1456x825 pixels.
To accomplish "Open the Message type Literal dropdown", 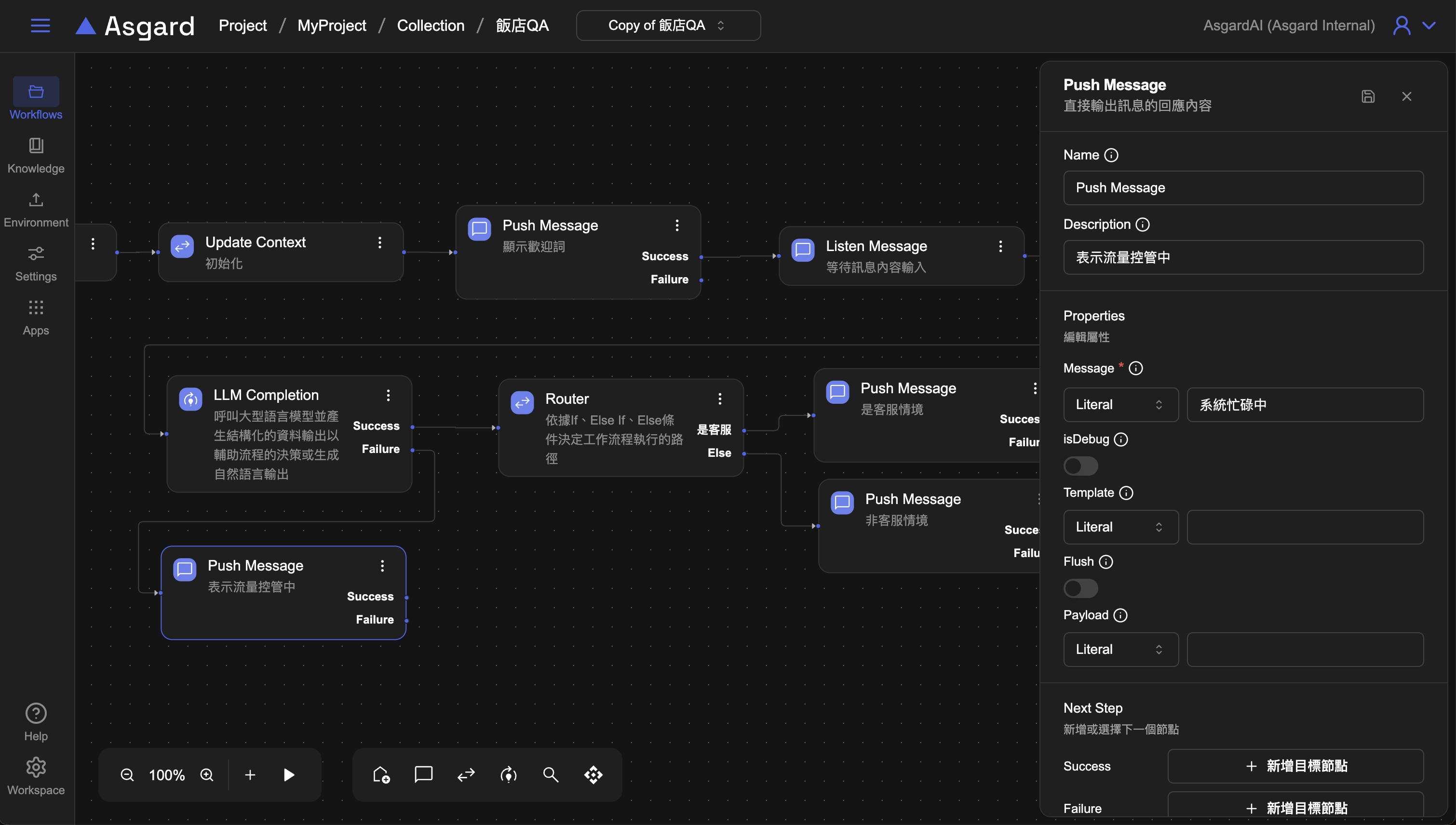I will 1120,405.
